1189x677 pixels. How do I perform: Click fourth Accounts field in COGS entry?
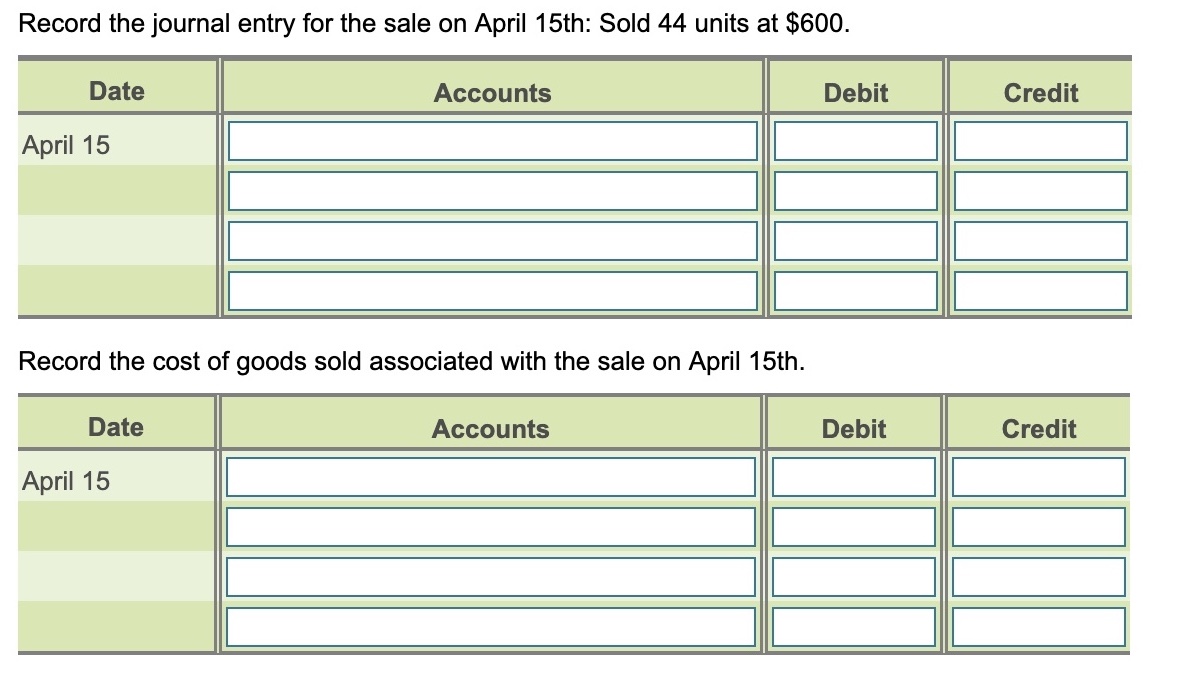pyautogui.click(x=490, y=627)
